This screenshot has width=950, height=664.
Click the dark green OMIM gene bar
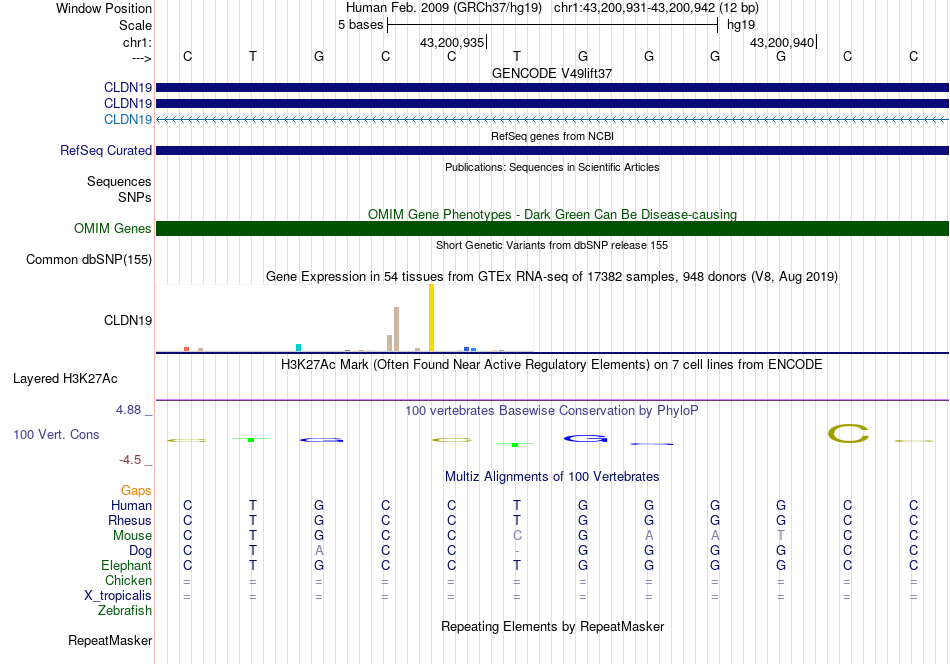(552, 228)
